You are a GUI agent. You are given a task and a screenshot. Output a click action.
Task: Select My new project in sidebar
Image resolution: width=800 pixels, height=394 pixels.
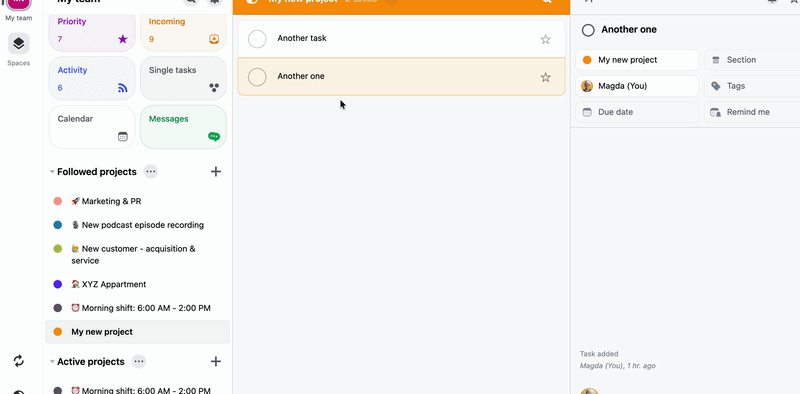point(138,332)
